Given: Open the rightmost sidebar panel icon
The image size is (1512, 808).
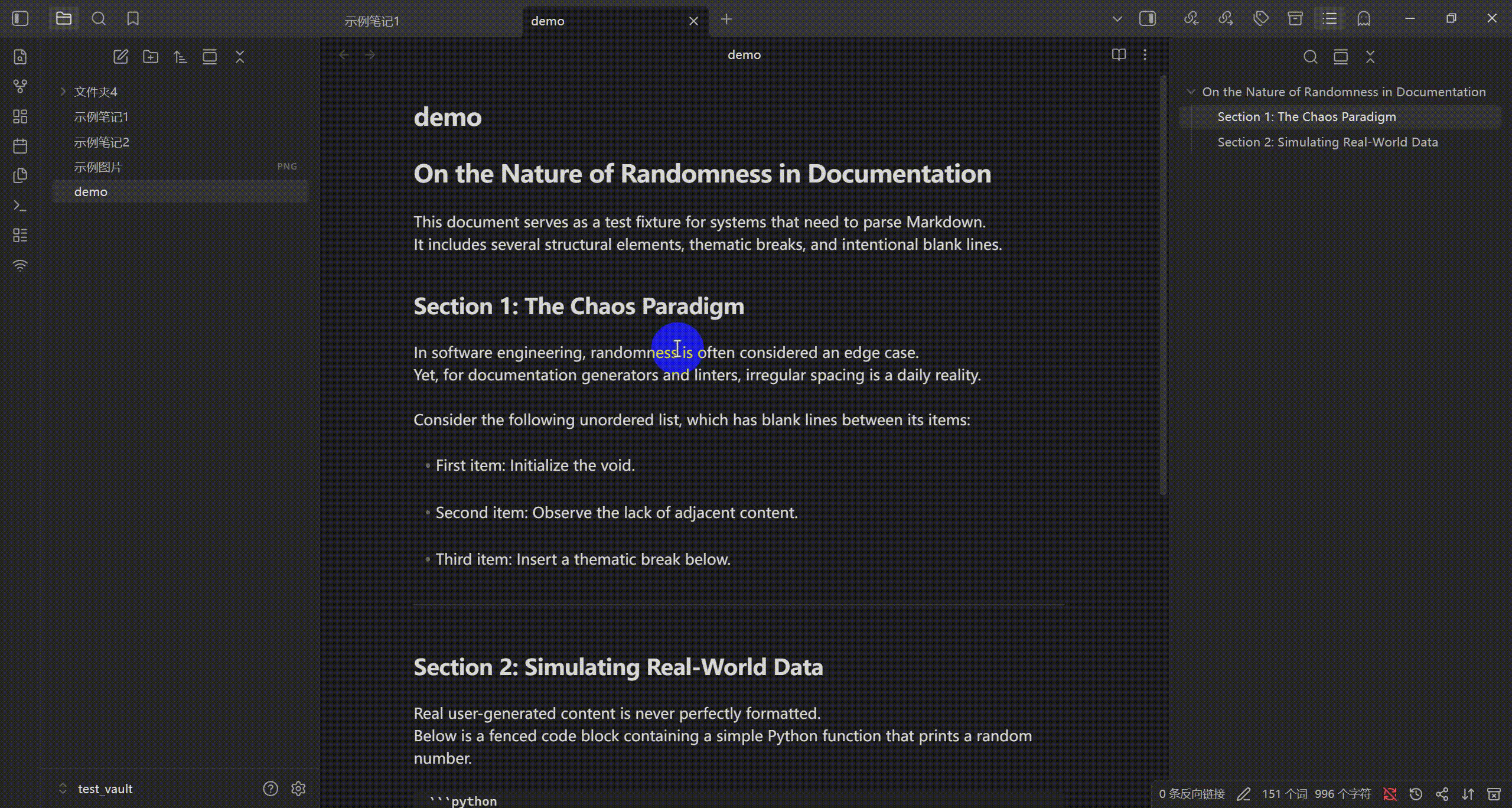Looking at the screenshot, I should 1364,19.
